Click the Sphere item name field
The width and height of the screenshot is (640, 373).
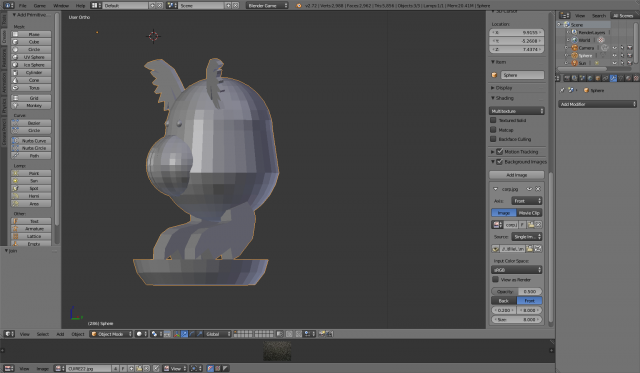[522, 75]
